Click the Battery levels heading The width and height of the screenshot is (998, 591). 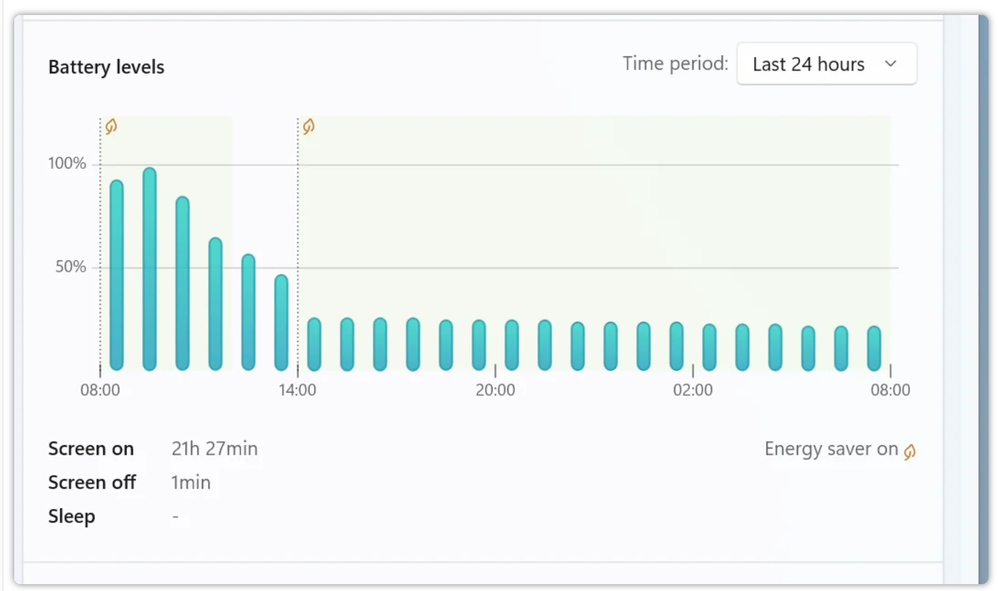pyautogui.click(x=106, y=67)
